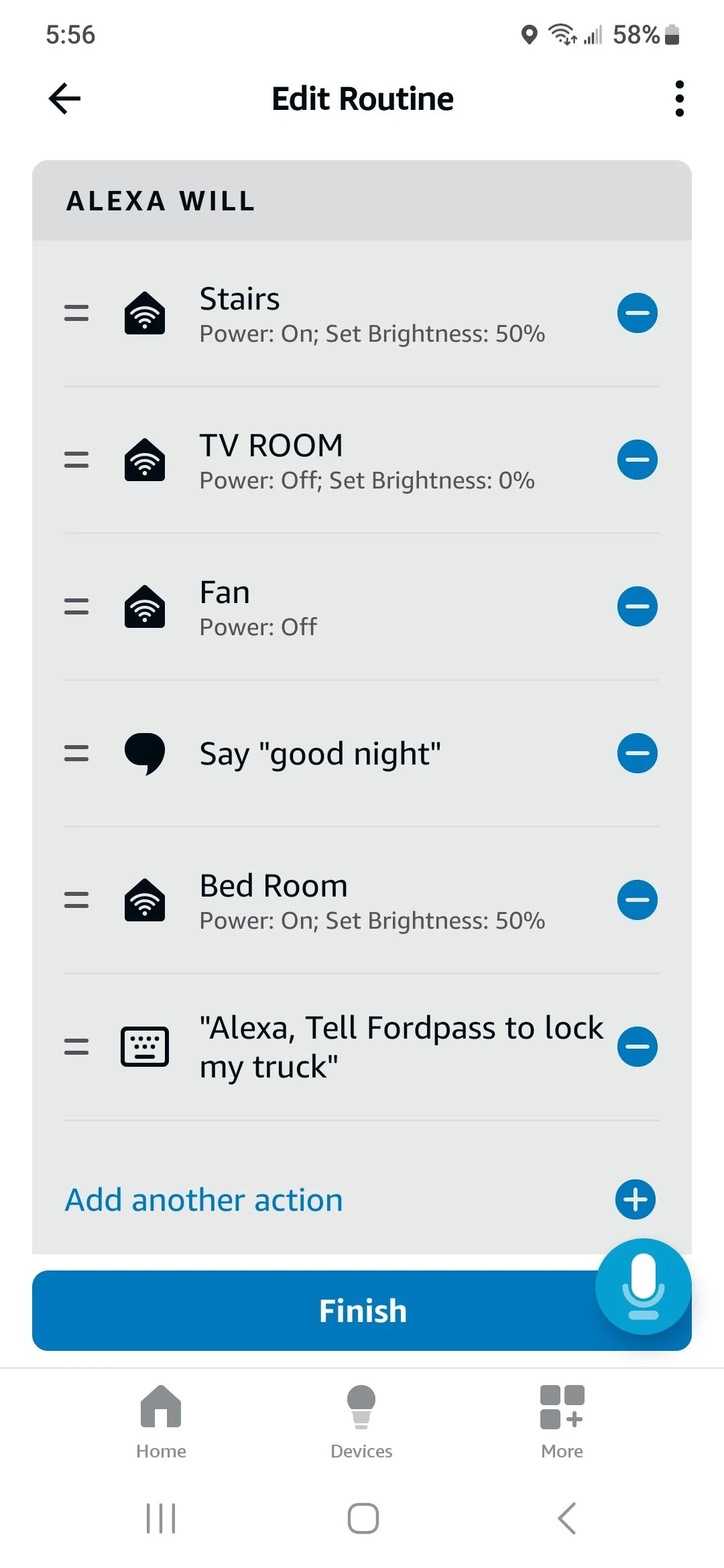
Task: Open the Stairs action settings
Action: (x=372, y=314)
